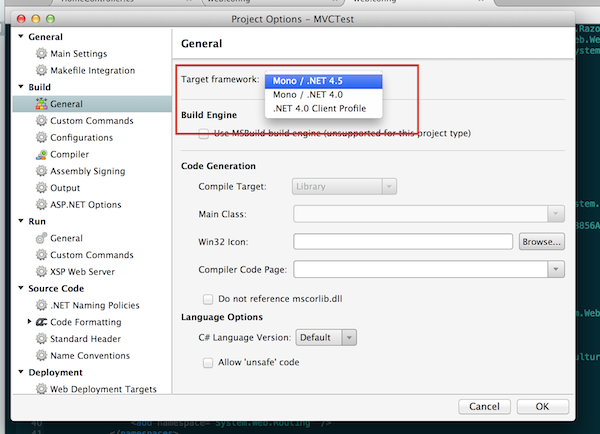Image resolution: width=600 pixels, height=434 pixels.
Task: Click the Configurations gear icon
Action: [41, 137]
